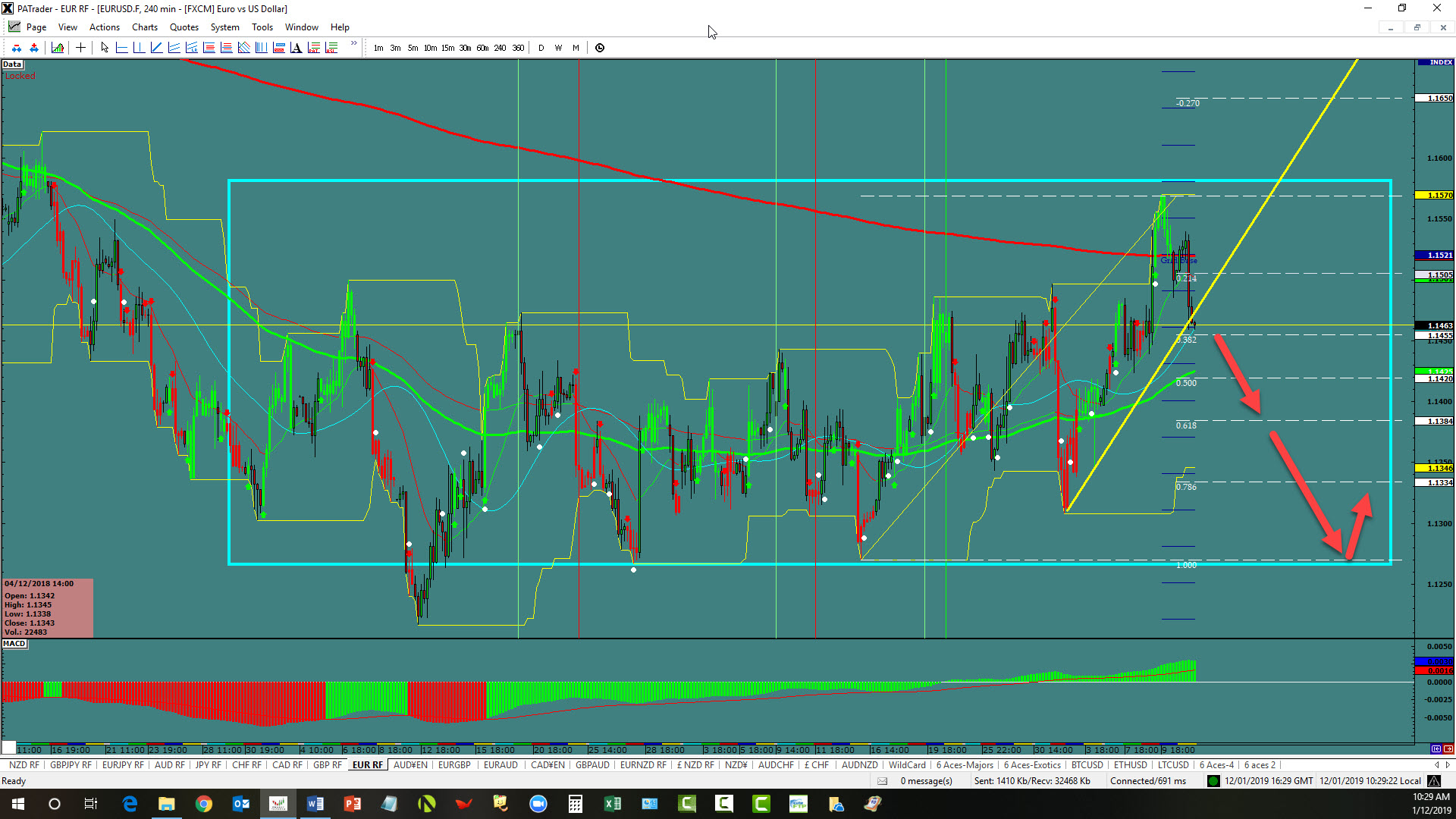Choose the trend line drawing tool
This screenshot has height=819, width=1456.
[156, 48]
